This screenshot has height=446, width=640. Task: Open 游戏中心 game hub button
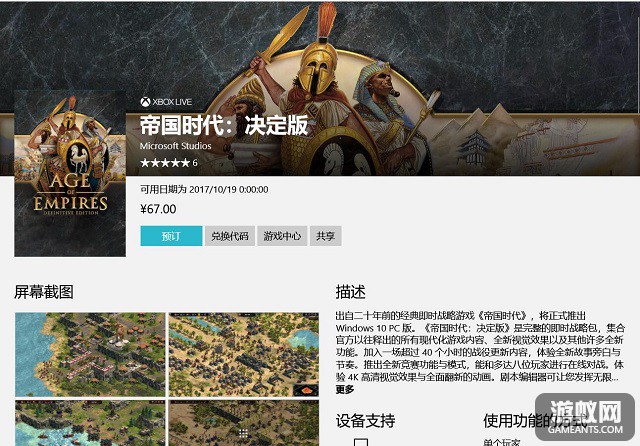coord(282,236)
